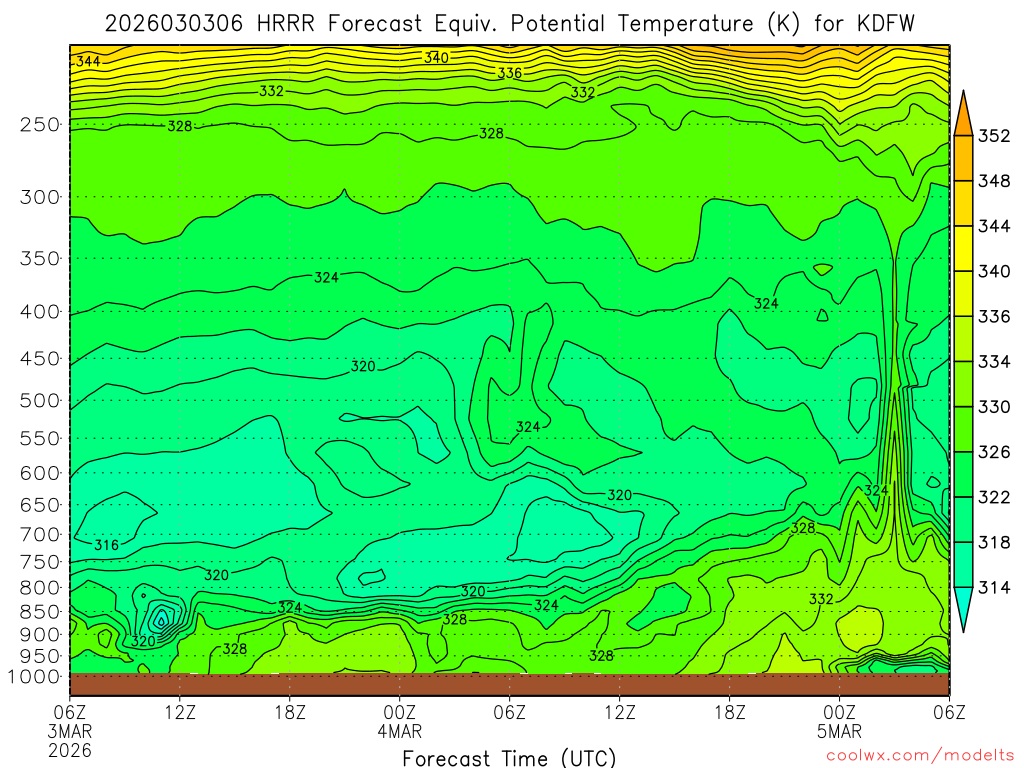Click the orange arrow atop the colorbar
The image size is (1024, 768).
(x=963, y=118)
